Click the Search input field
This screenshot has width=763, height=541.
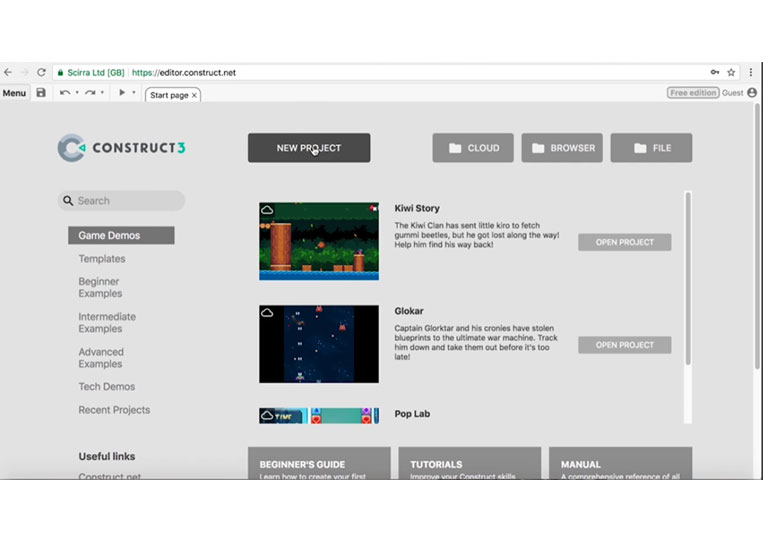click(122, 201)
